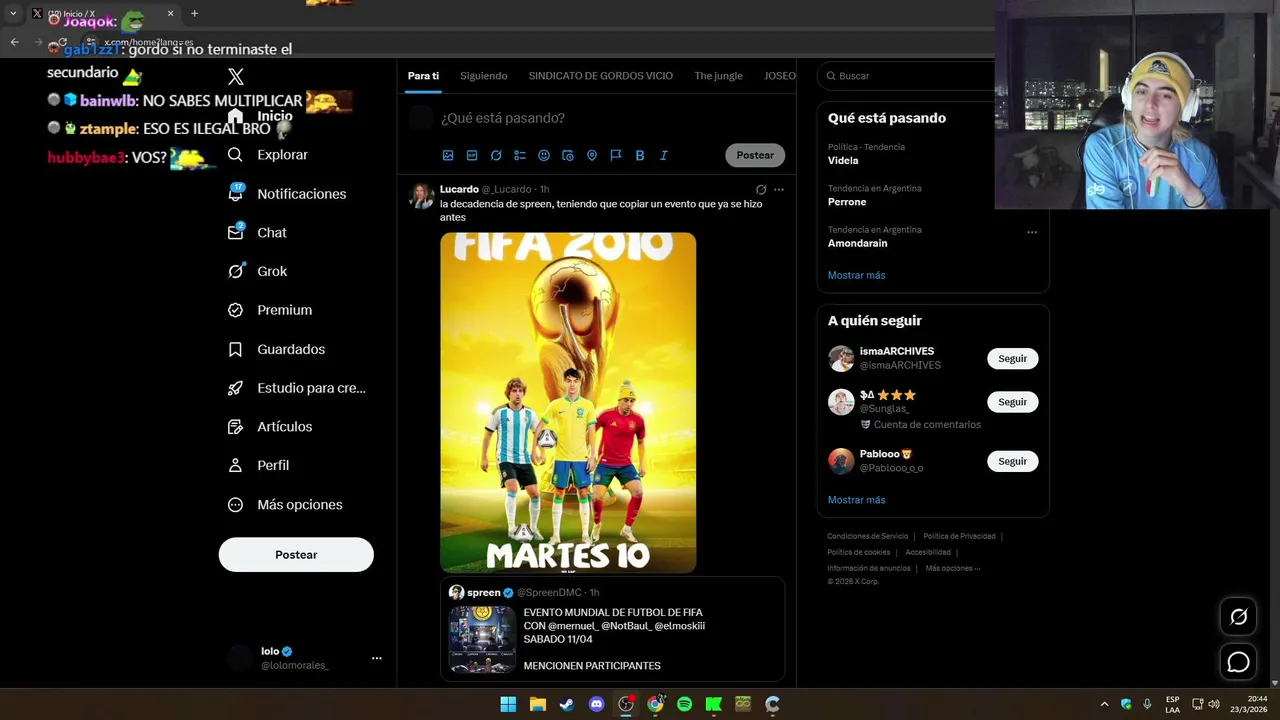Click Grok icon on Lucardo's post
Viewport: 1280px width, 720px height.
761,189
